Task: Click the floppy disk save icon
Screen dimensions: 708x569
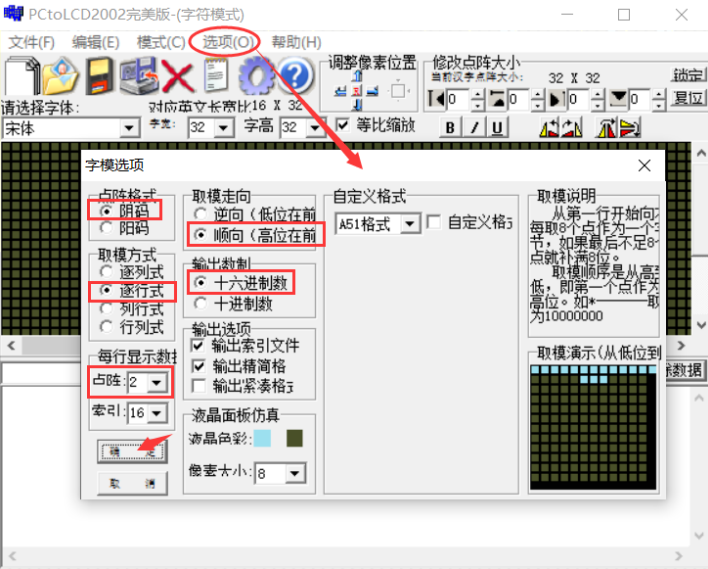Action: (x=100, y=75)
